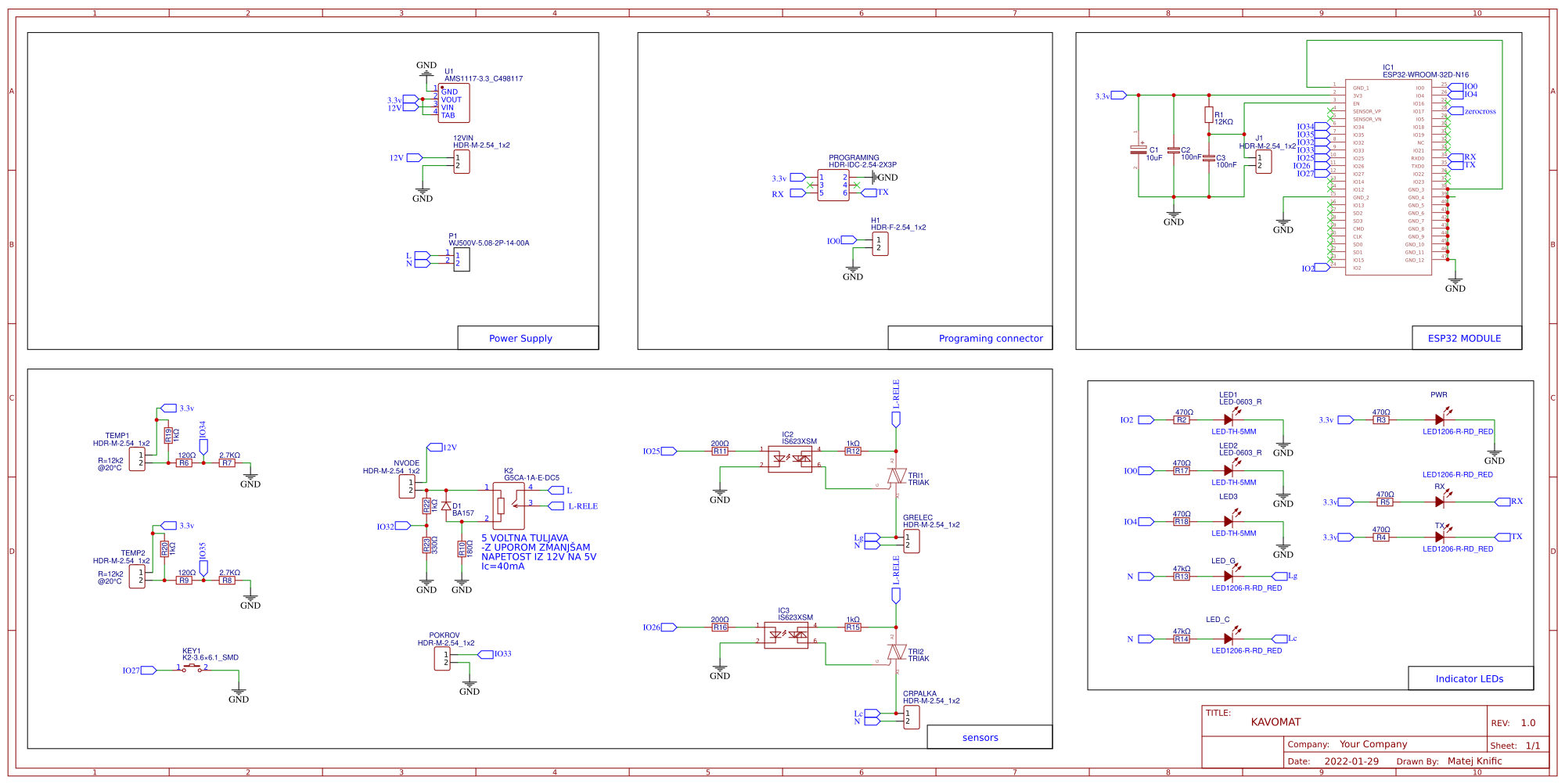Select the TRIAC symbol TRI1
1565x784 pixels.
point(896,477)
